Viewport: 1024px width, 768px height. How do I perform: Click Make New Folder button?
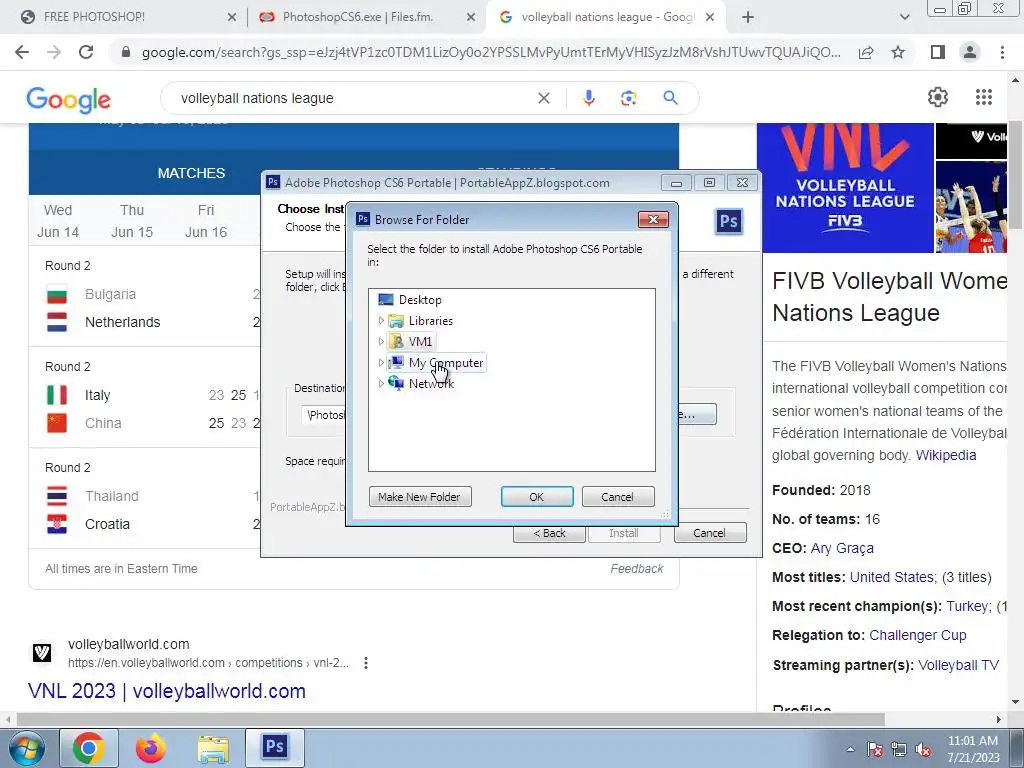tap(420, 497)
